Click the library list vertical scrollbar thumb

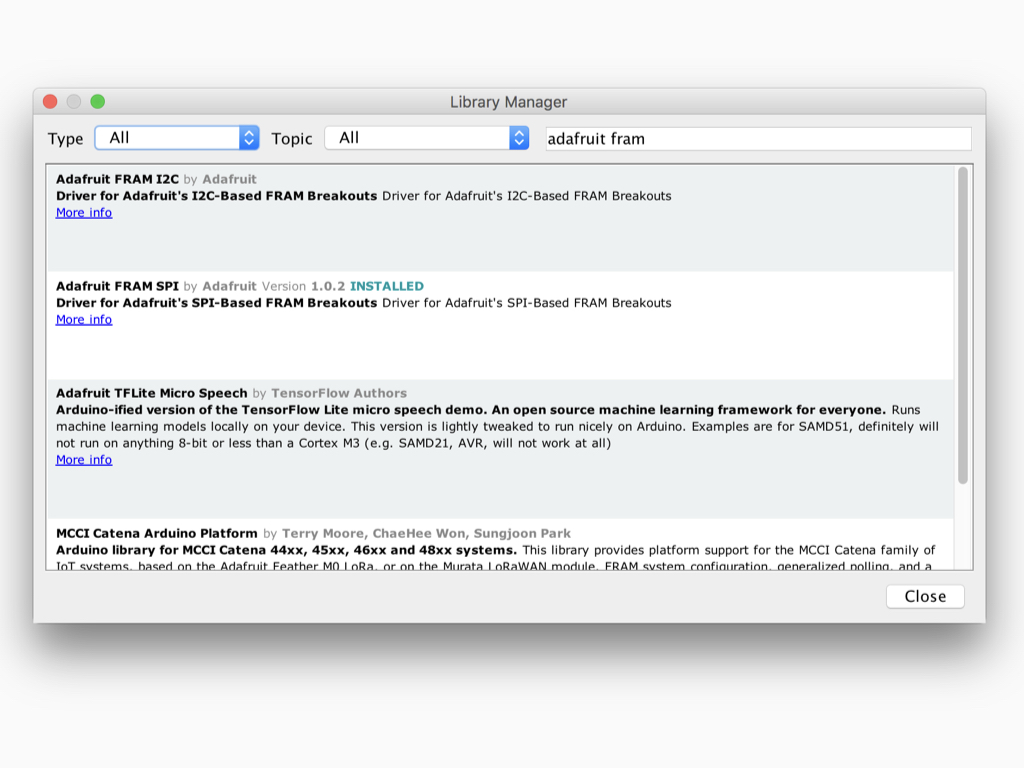click(963, 325)
